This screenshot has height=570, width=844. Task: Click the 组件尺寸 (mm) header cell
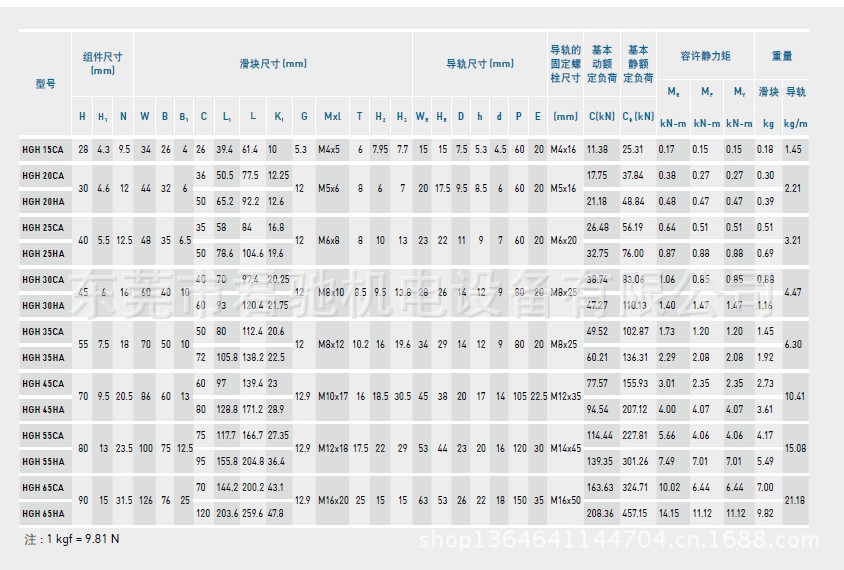tap(102, 64)
